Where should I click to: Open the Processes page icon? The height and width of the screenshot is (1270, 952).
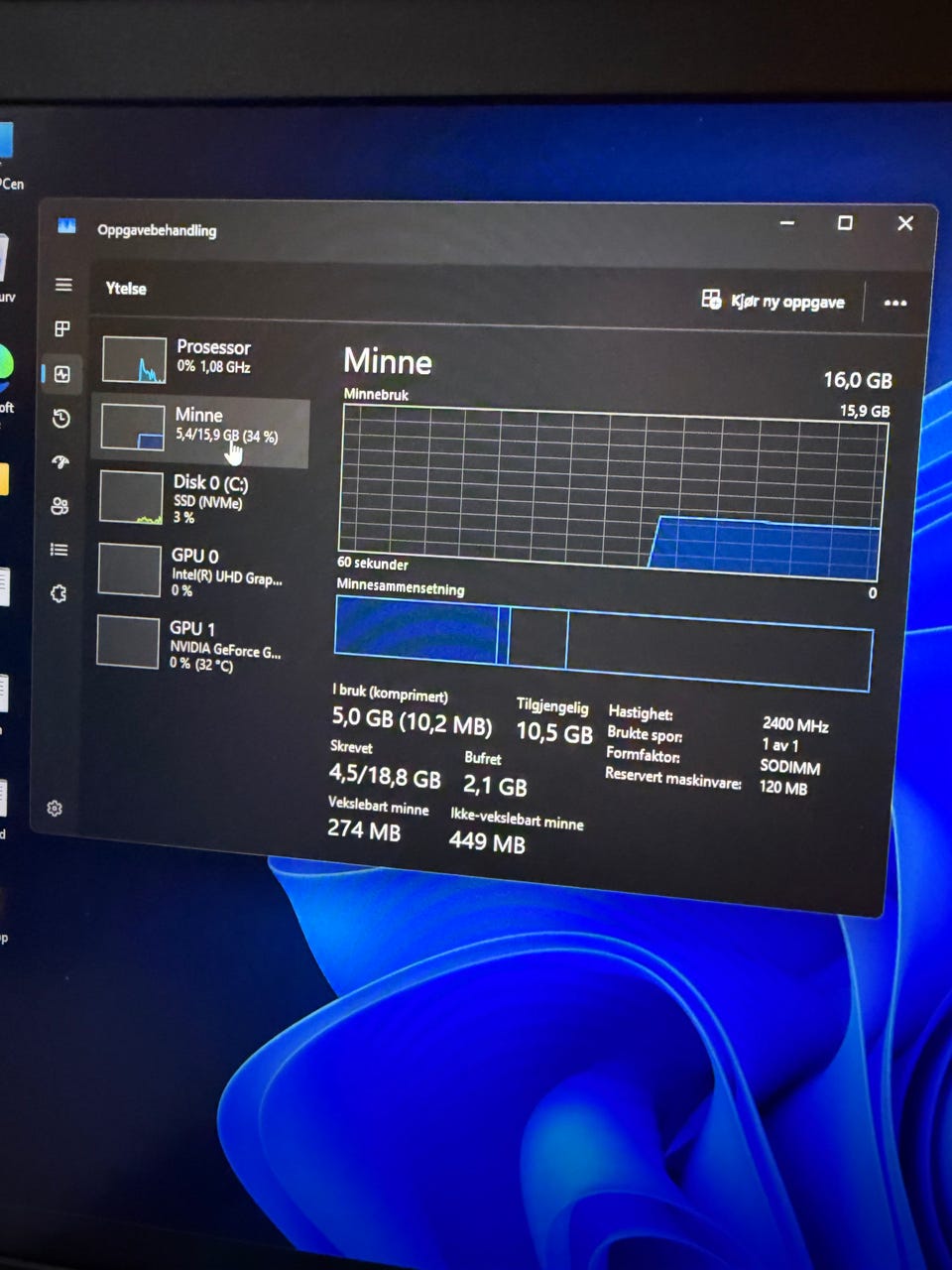[62, 328]
